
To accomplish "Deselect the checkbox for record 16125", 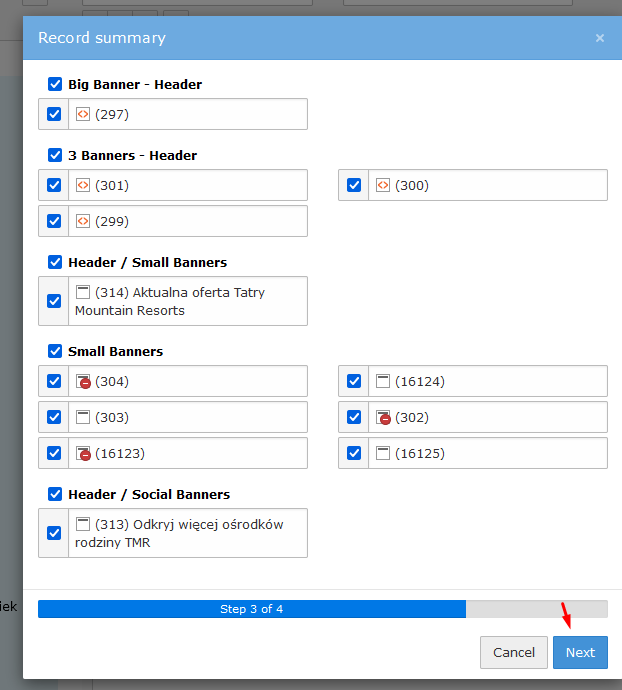I will pos(354,453).
